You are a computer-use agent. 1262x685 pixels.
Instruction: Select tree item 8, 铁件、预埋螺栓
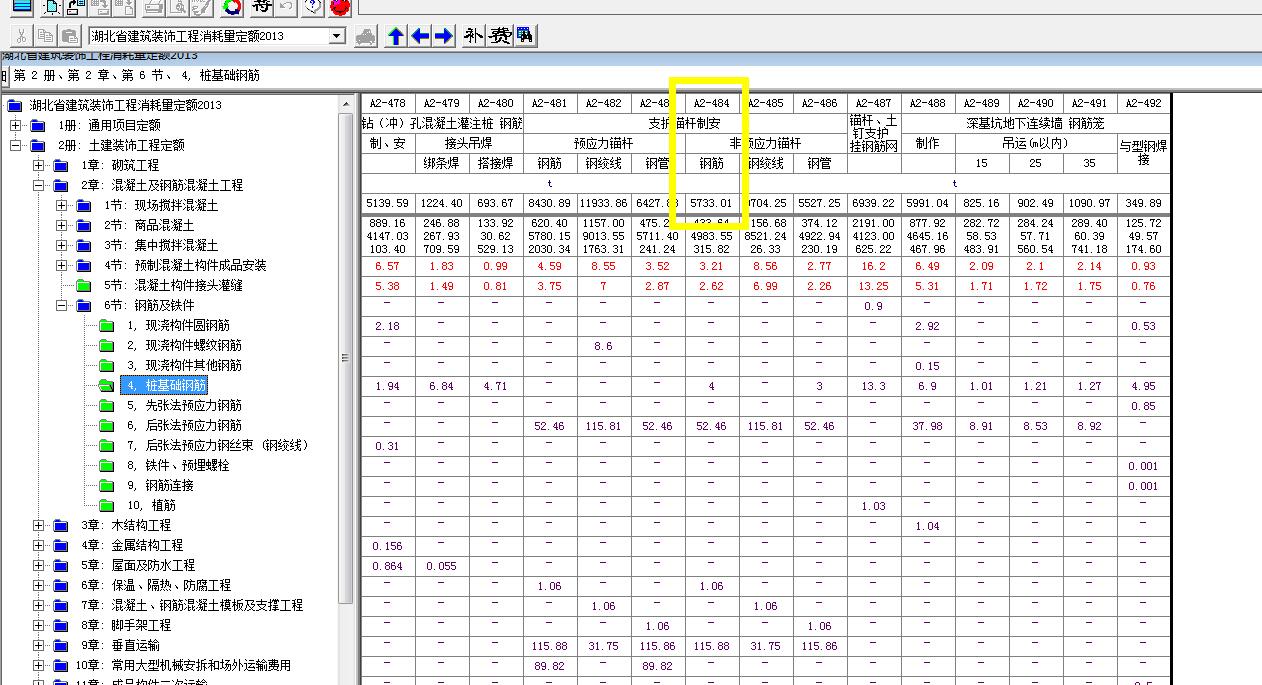[x=177, y=465]
